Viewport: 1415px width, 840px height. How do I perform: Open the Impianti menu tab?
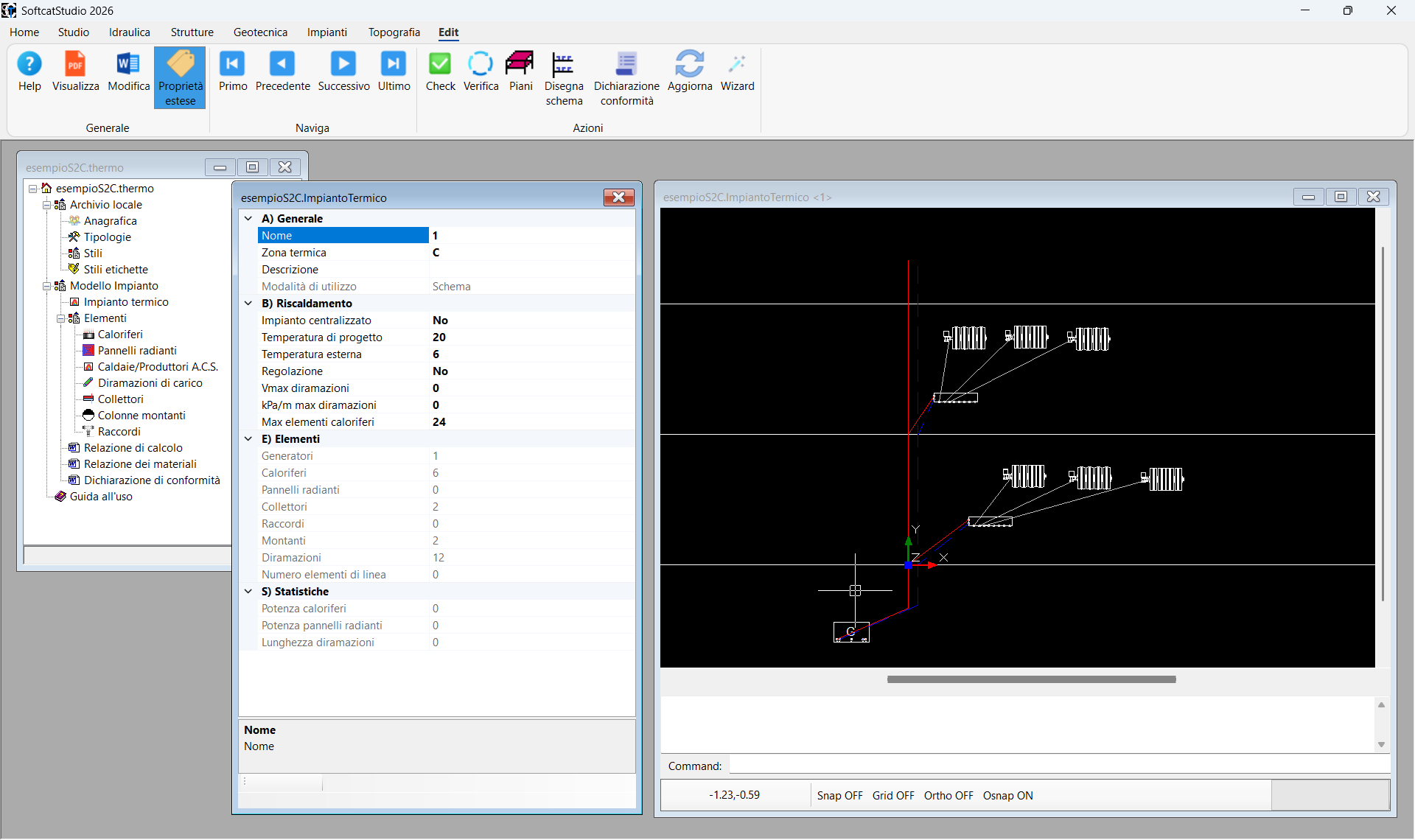click(x=327, y=32)
